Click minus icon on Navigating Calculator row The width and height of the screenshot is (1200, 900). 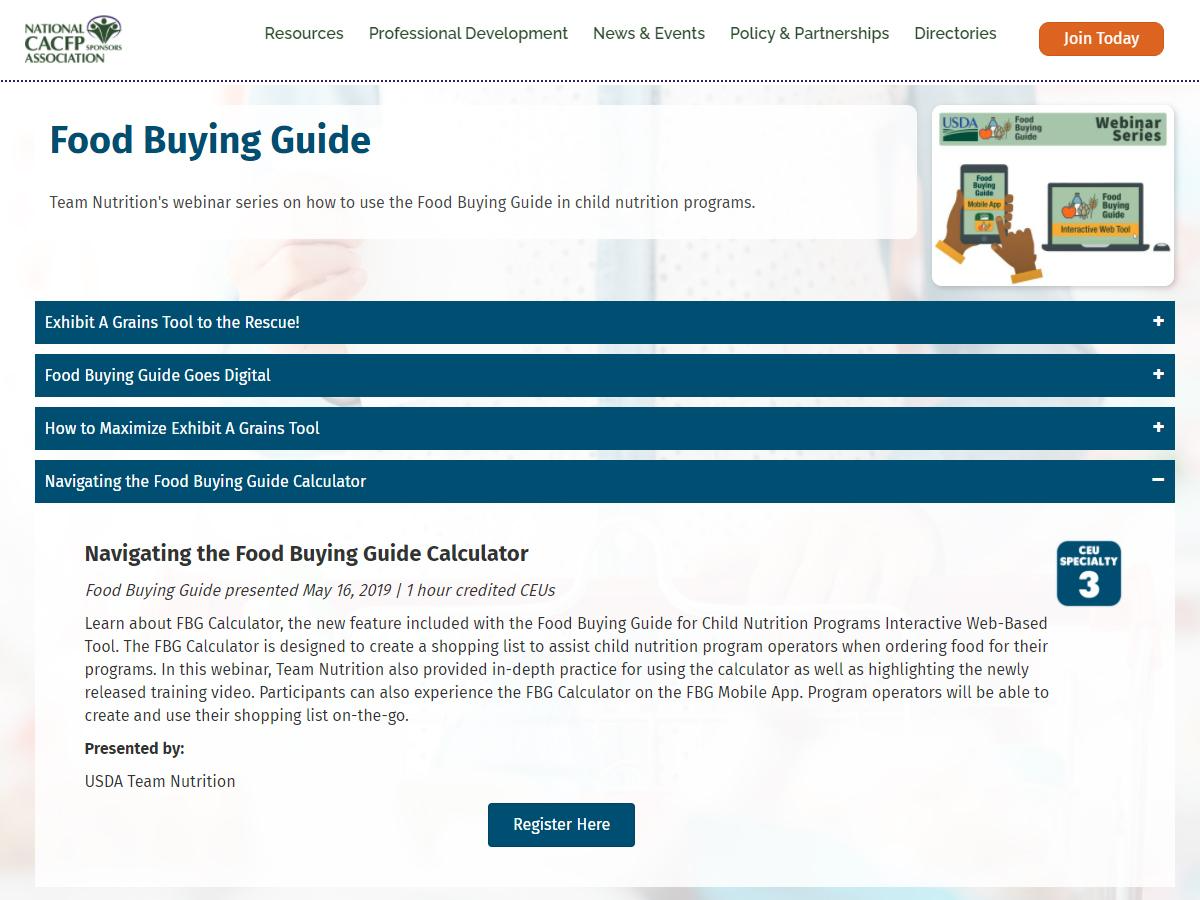pyautogui.click(x=1158, y=481)
